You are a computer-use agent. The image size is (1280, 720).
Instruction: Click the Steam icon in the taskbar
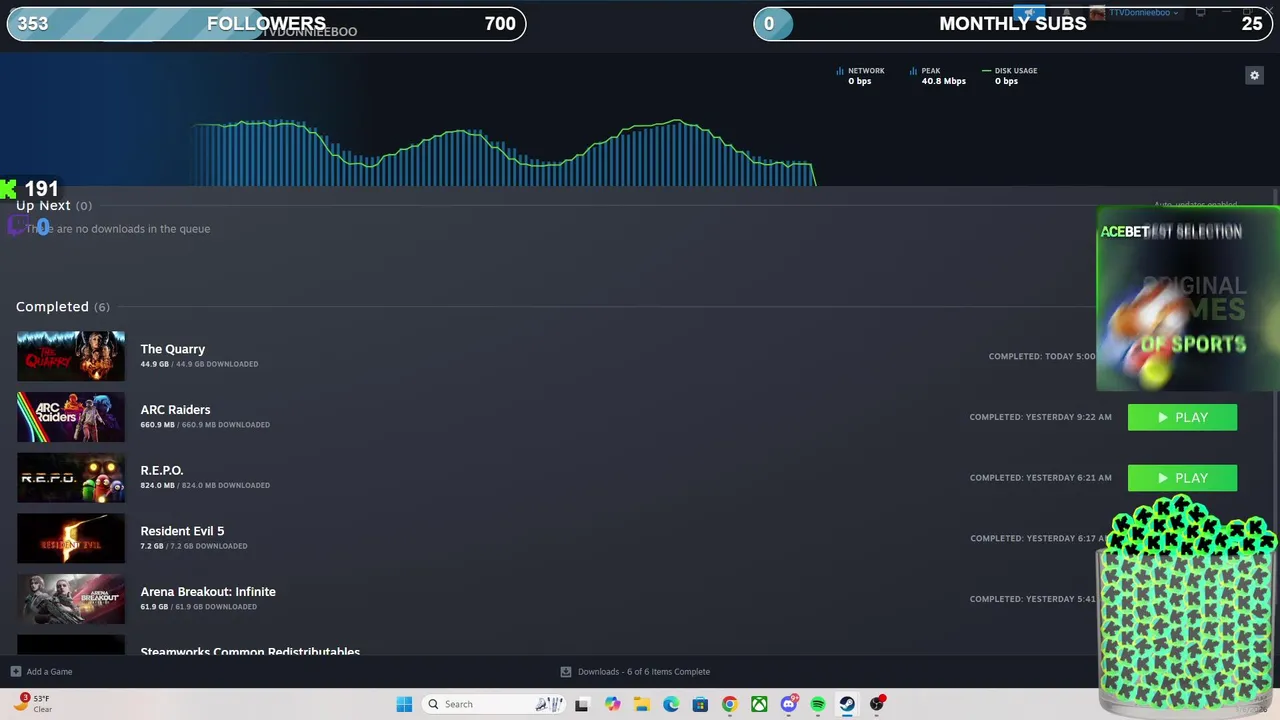(847, 704)
